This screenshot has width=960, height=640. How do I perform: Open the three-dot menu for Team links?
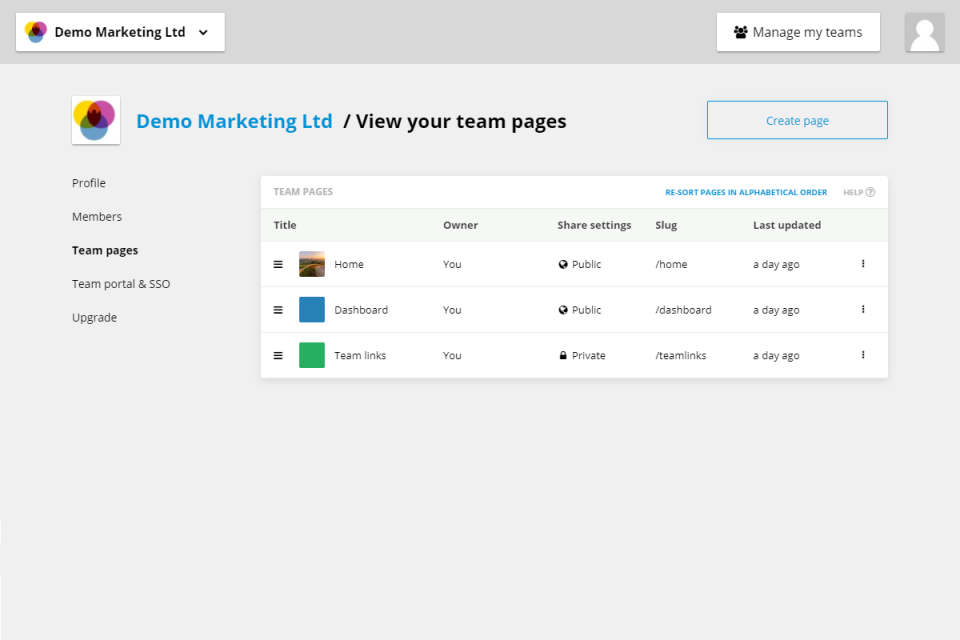coord(863,355)
